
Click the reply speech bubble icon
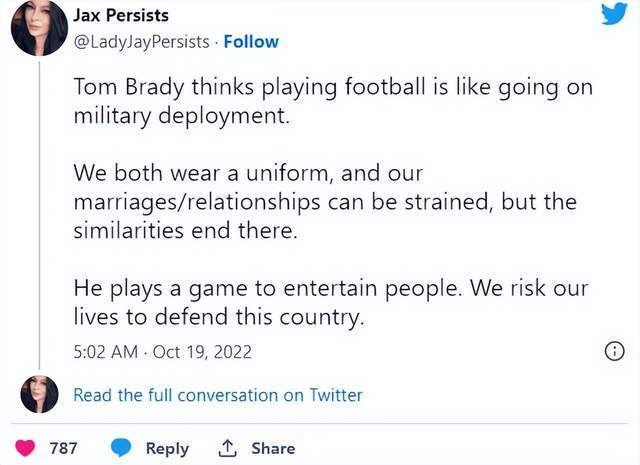[x=121, y=448]
